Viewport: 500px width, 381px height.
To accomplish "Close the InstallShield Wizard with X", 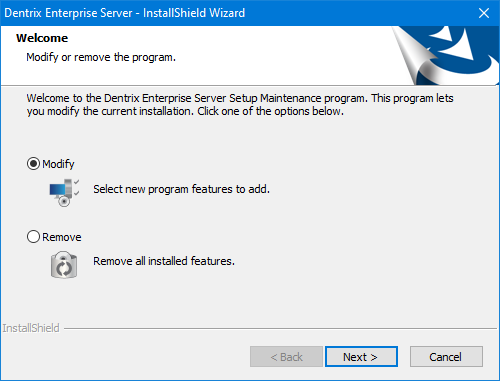I will pos(484,13).
